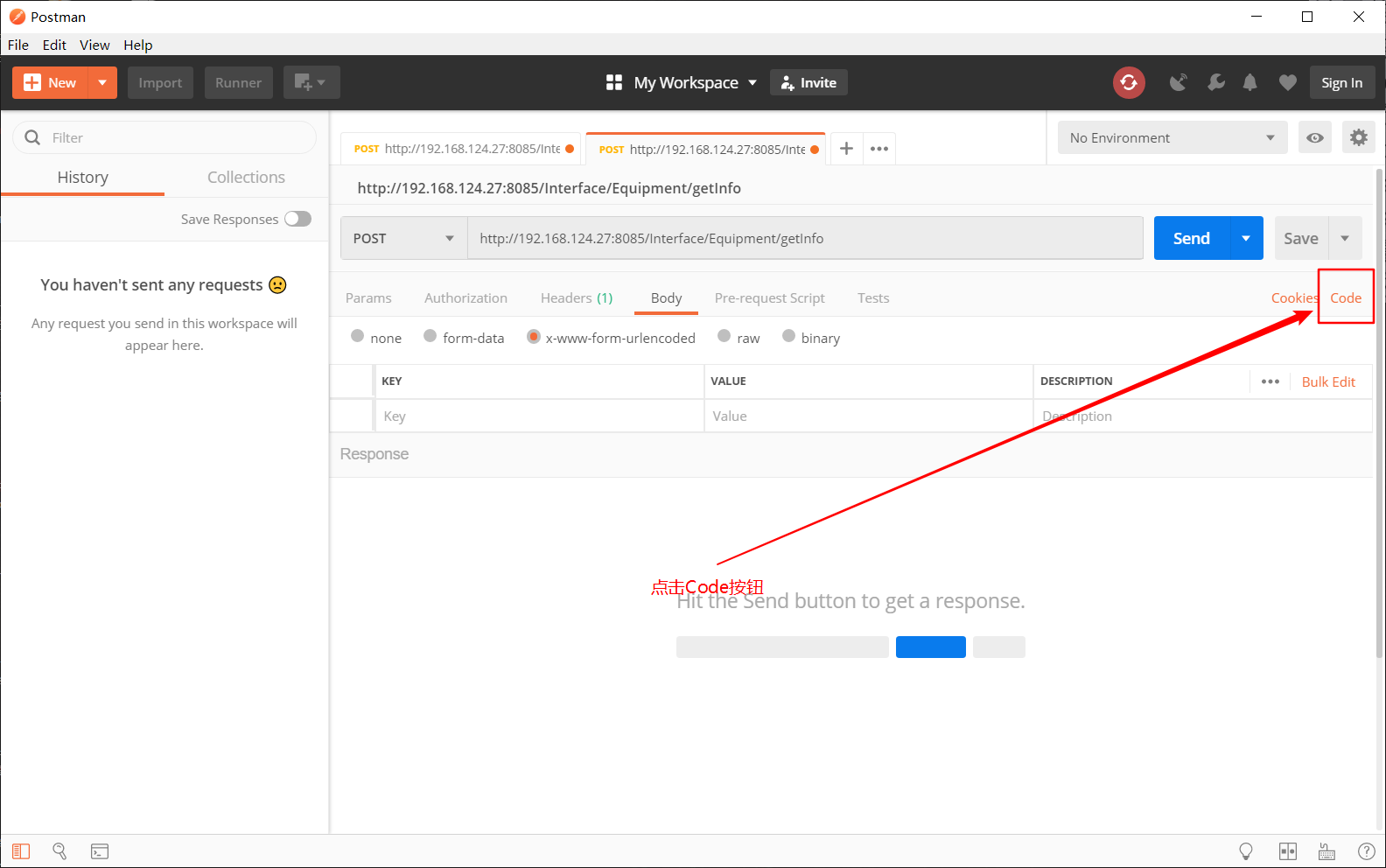
Task: Open the Postman console icon in status bar
Action: pos(100,851)
